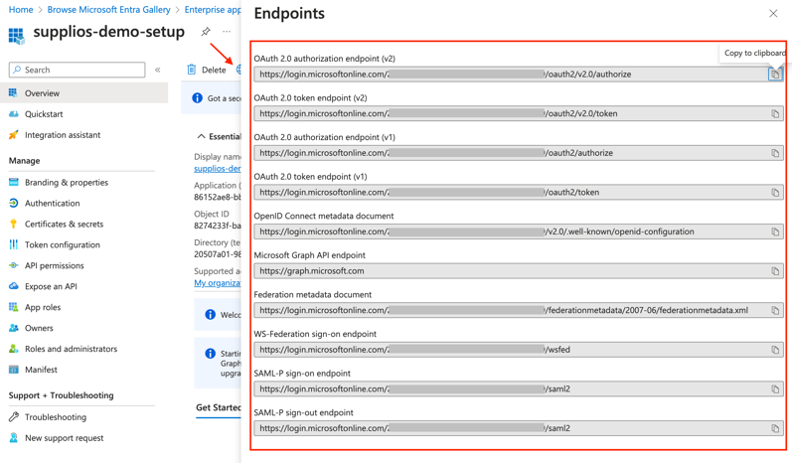Screen dimensions: 797x467
Task: Click the App roles grid icon
Action: tap(14, 308)
